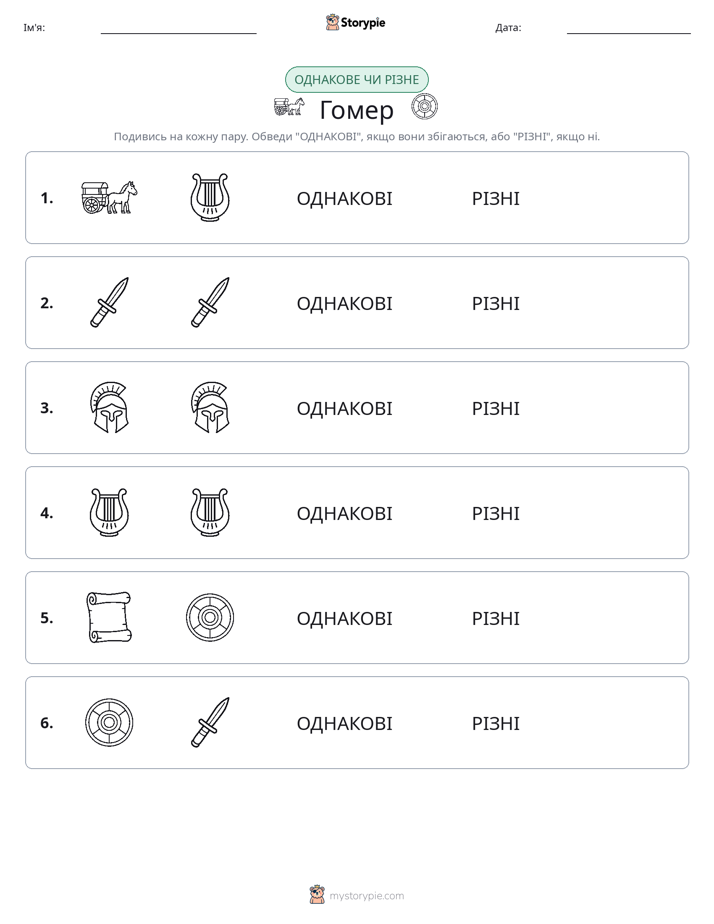The width and height of the screenshot is (714, 924).
Task: Select the dagger icon in row 6
Action: coord(210,722)
